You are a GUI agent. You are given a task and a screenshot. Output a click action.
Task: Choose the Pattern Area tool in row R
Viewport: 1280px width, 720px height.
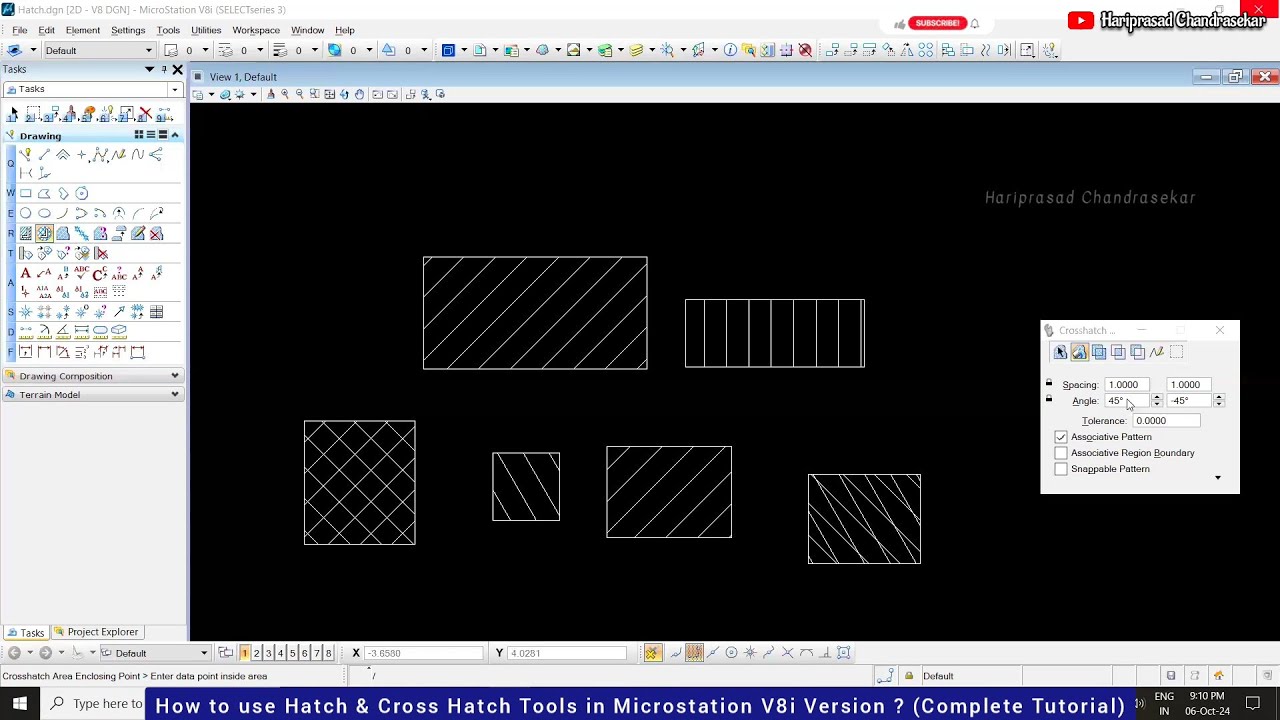click(x=63, y=233)
